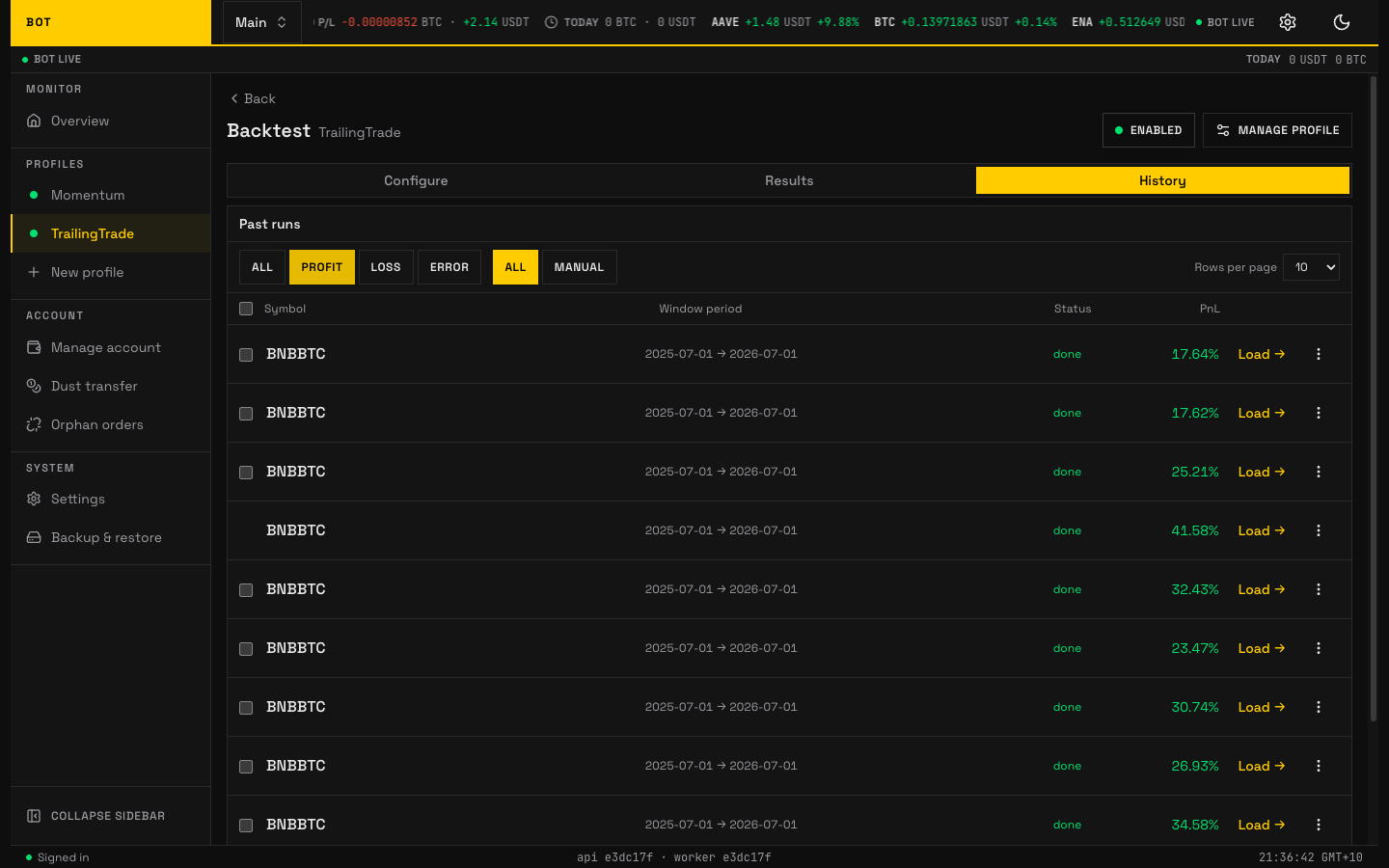Open more options for 17.62% run
1389x868 pixels.
pyautogui.click(x=1319, y=413)
